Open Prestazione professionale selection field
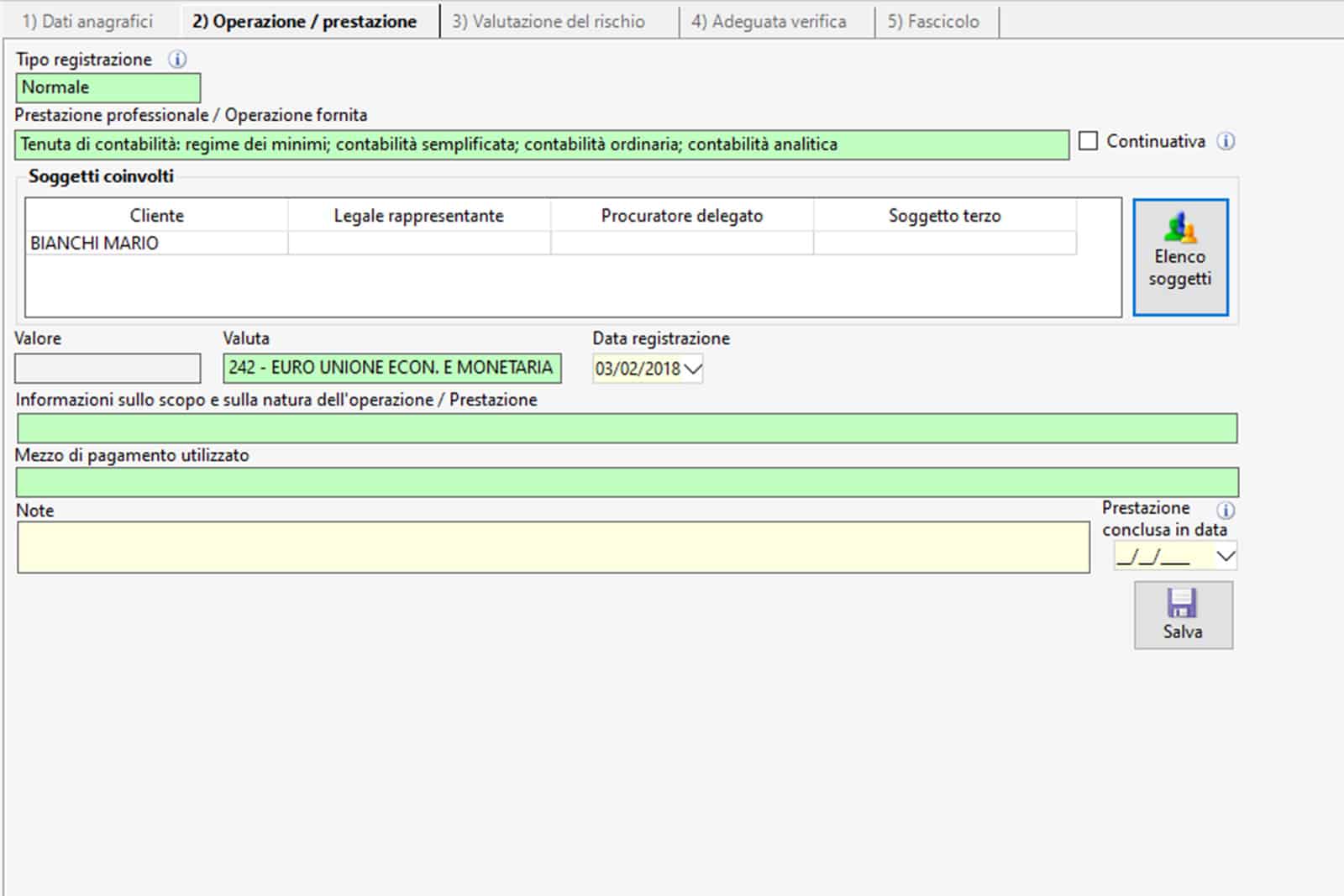The width and height of the screenshot is (1344, 896). point(542,144)
